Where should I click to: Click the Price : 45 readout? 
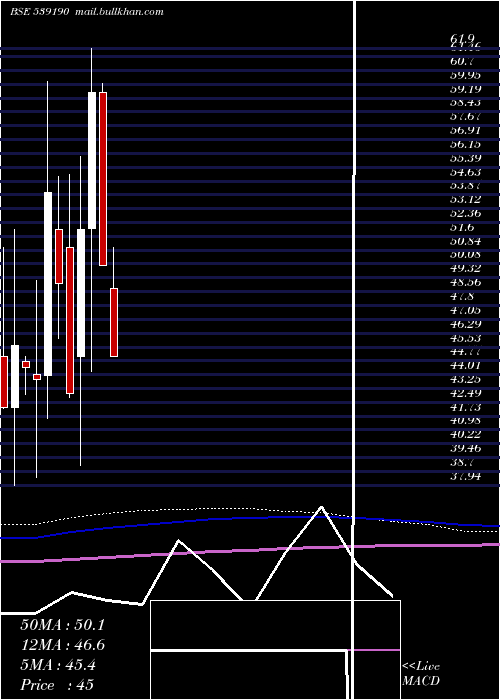(57, 685)
